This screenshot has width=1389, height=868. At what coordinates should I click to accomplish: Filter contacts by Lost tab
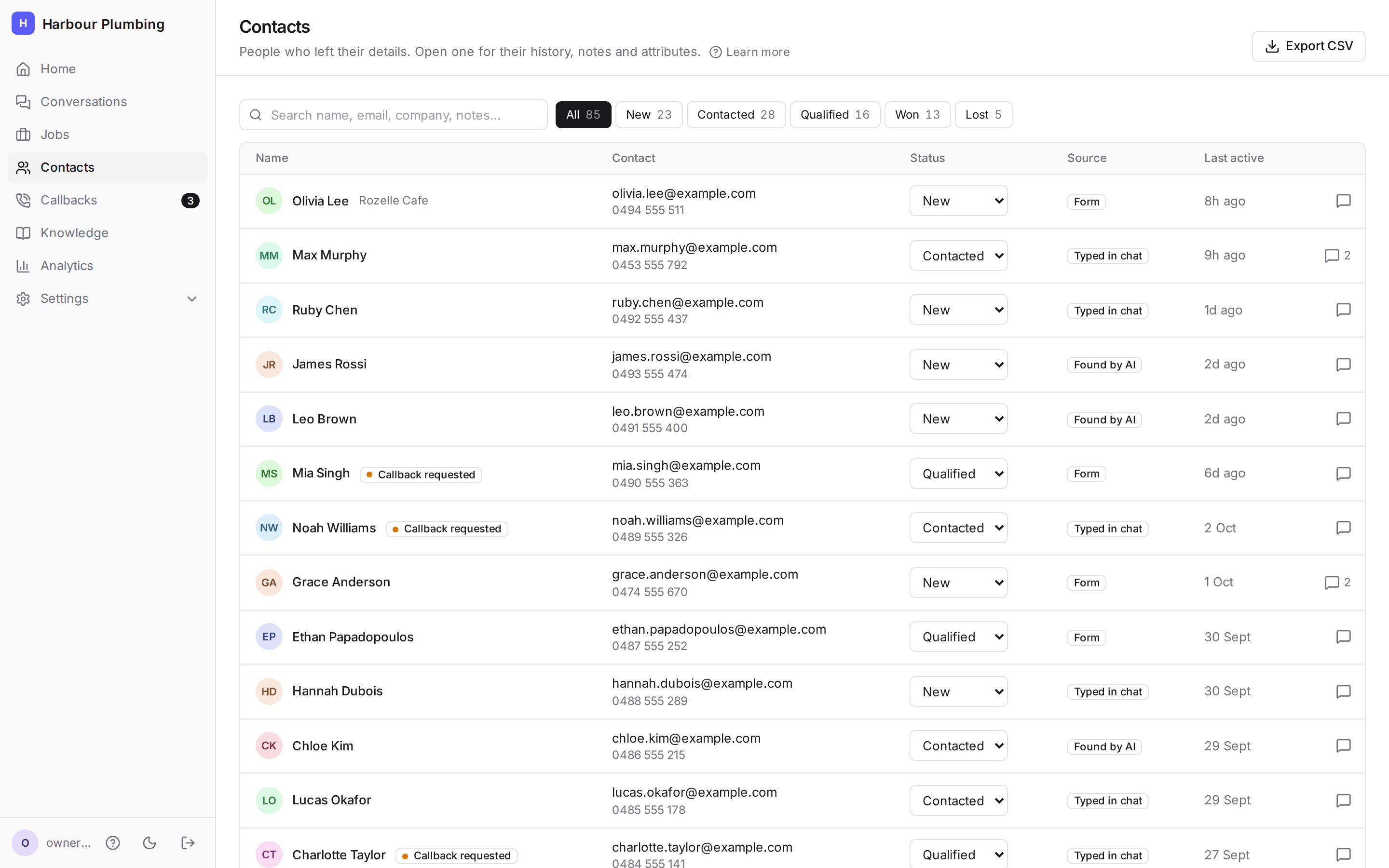point(983,115)
